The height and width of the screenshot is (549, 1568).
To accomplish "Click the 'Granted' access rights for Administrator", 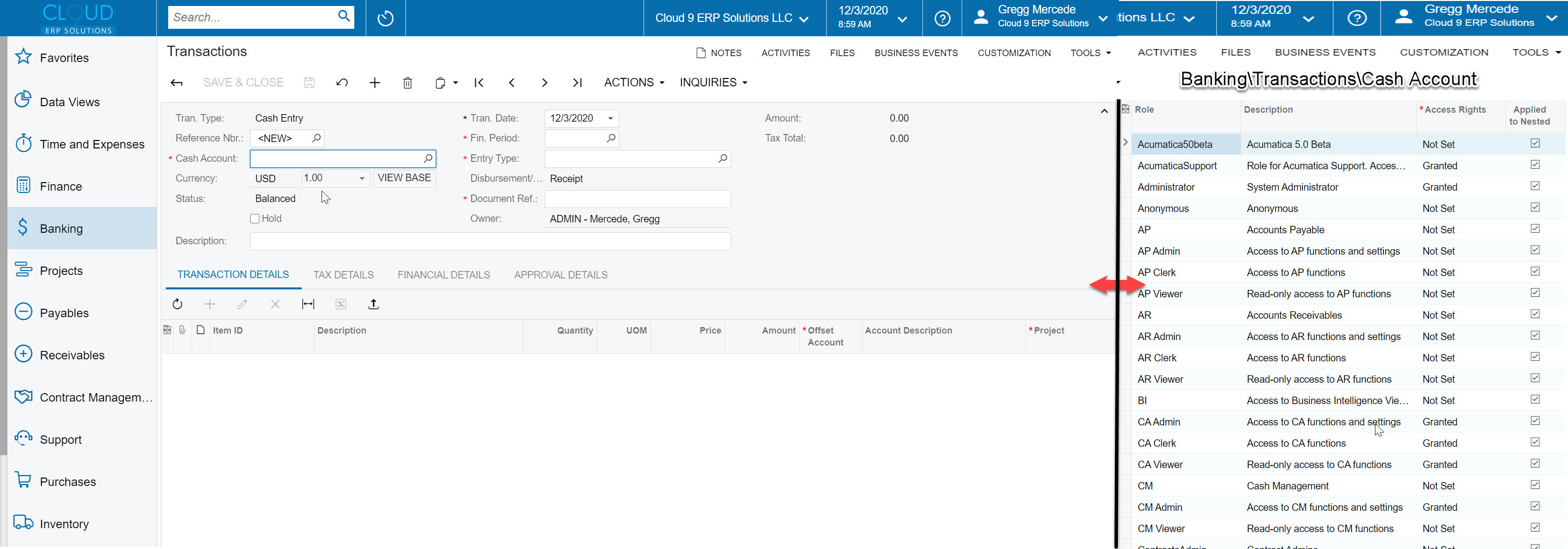I will pyautogui.click(x=1439, y=188).
